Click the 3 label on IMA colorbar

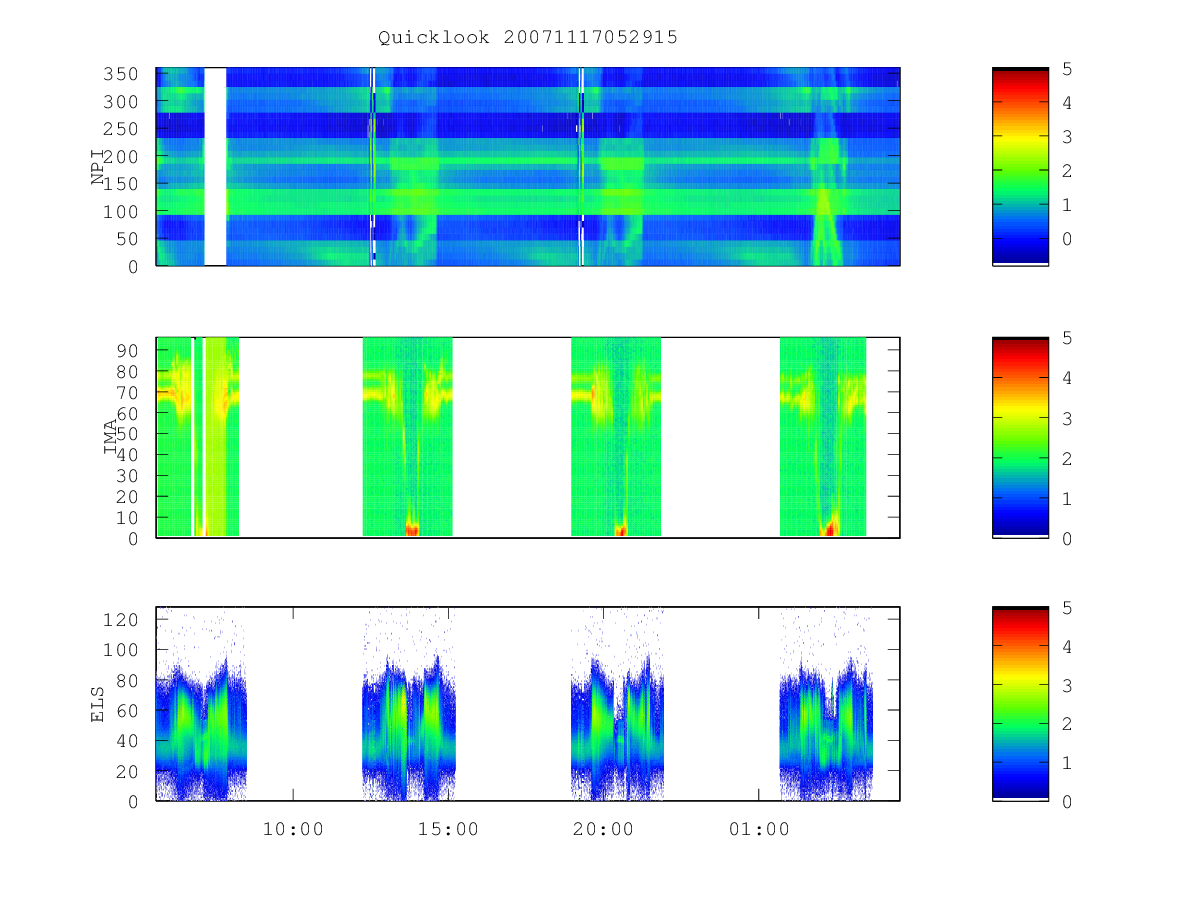point(1066,418)
